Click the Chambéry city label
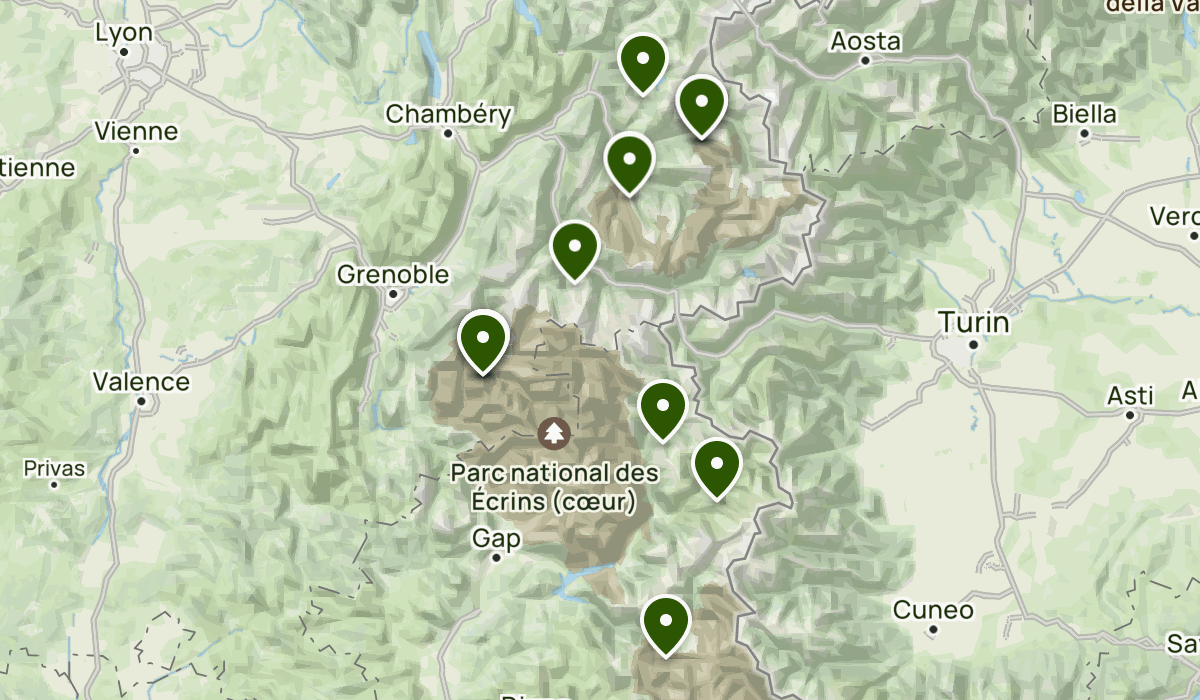The image size is (1200, 700). point(449,114)
